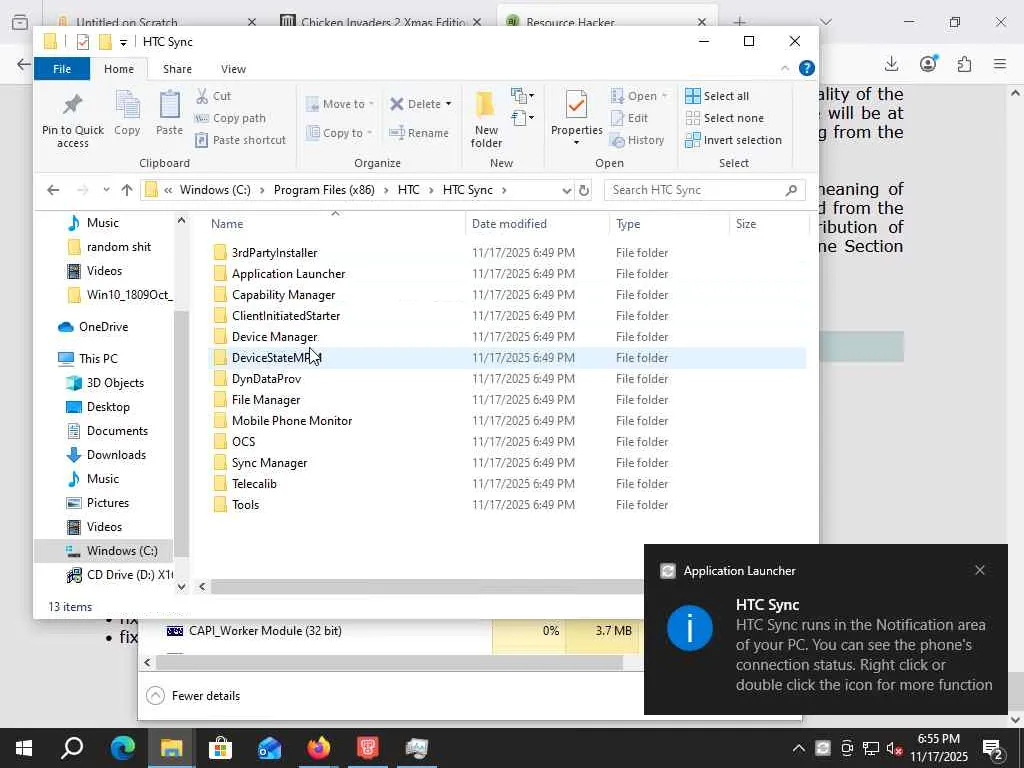Click Select all
Screen dimensions: 1024x768
[717, 96]
